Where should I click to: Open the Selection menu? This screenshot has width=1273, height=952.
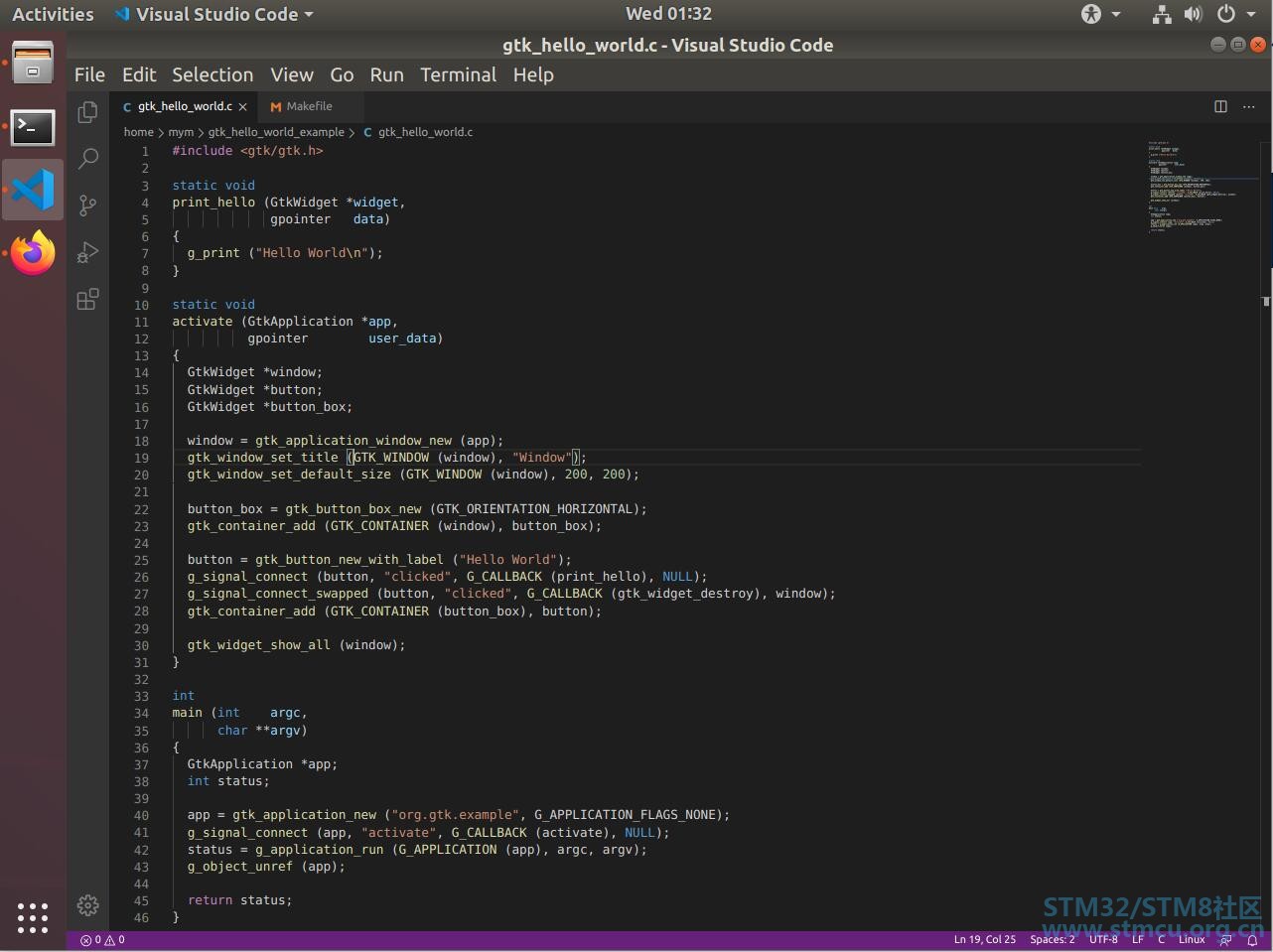tap(212, 74)
